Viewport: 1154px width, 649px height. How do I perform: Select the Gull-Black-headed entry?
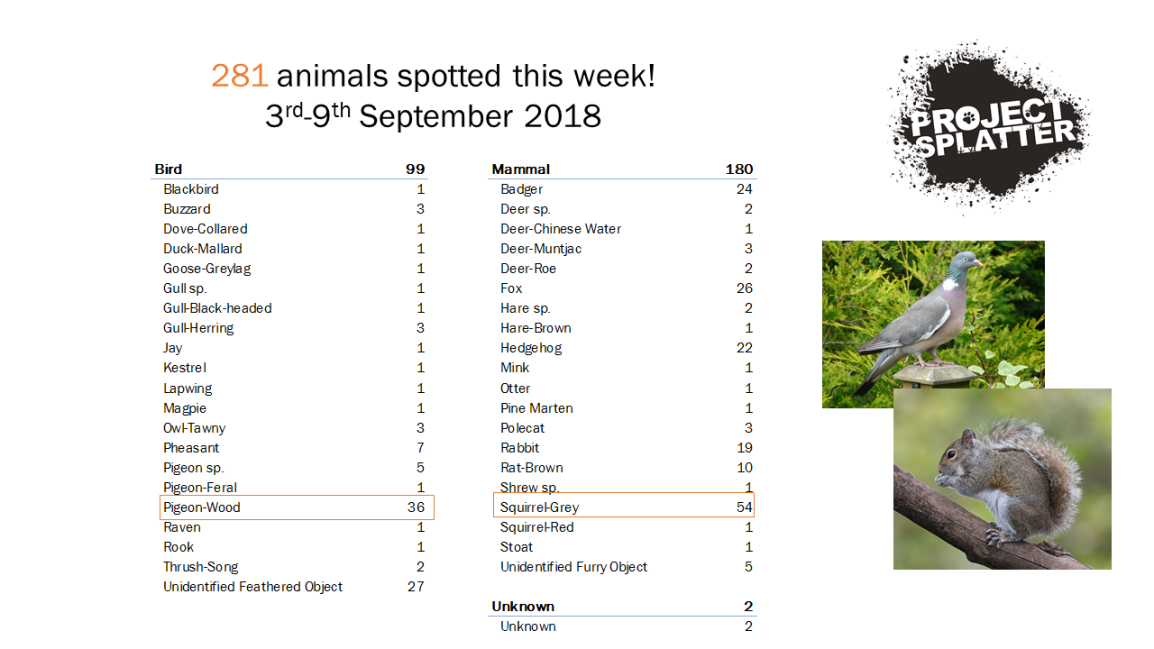pyautogui.click(x=217, y=308)
